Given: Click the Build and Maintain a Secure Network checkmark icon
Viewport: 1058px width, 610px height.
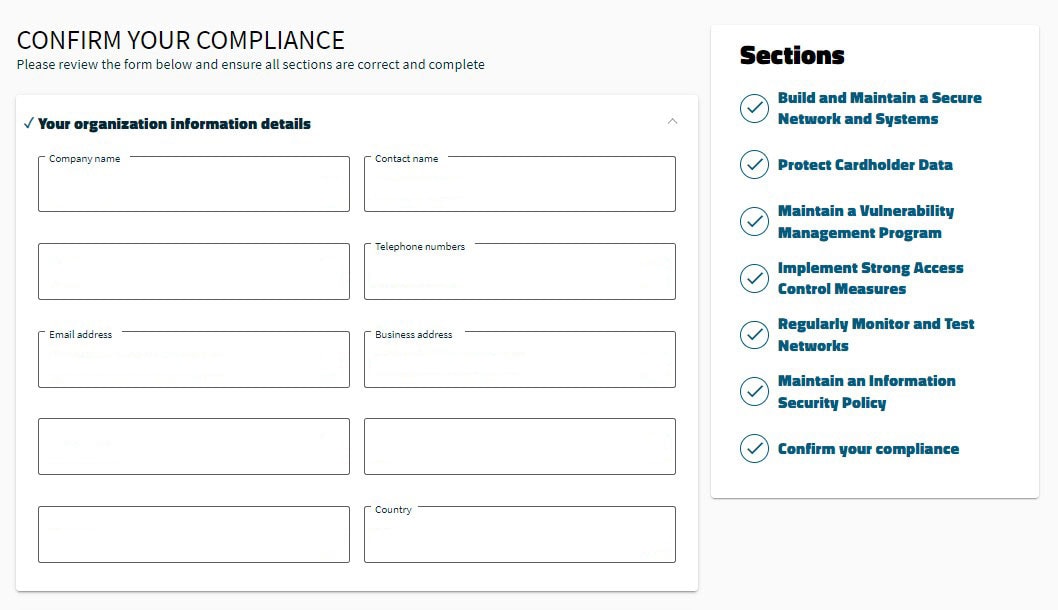Looking at the screenshot, I should click(755, 108).
